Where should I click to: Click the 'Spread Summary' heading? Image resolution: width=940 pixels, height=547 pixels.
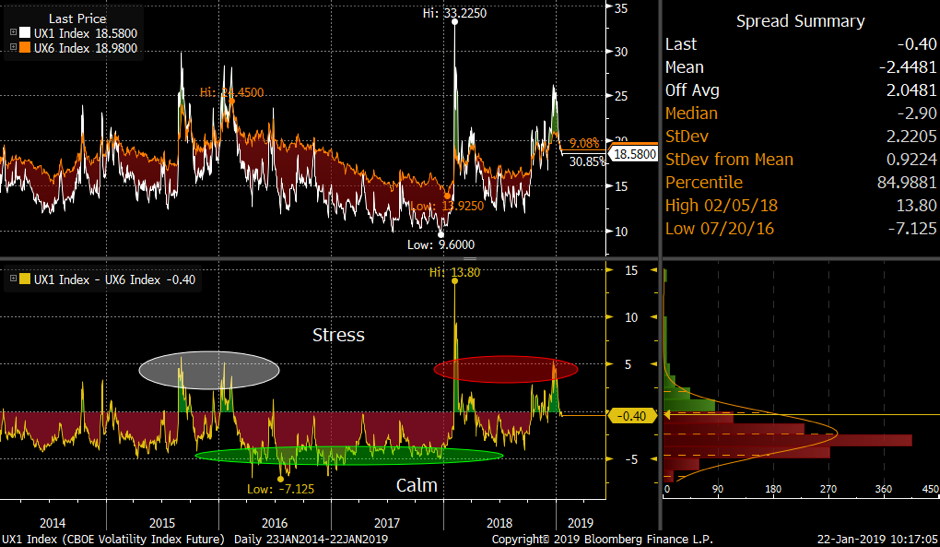point(800,21)
